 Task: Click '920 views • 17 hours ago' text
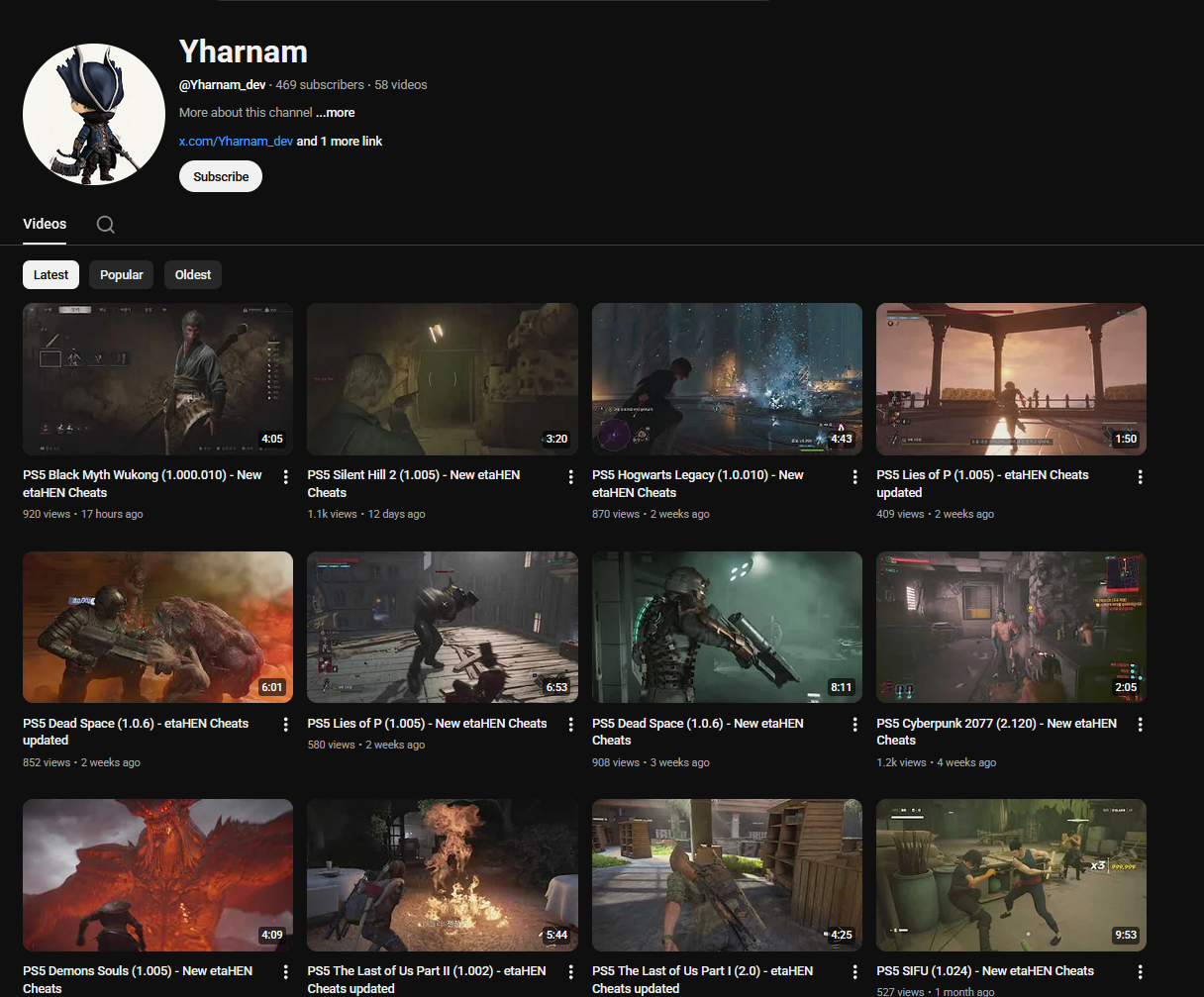pos(83,514)
